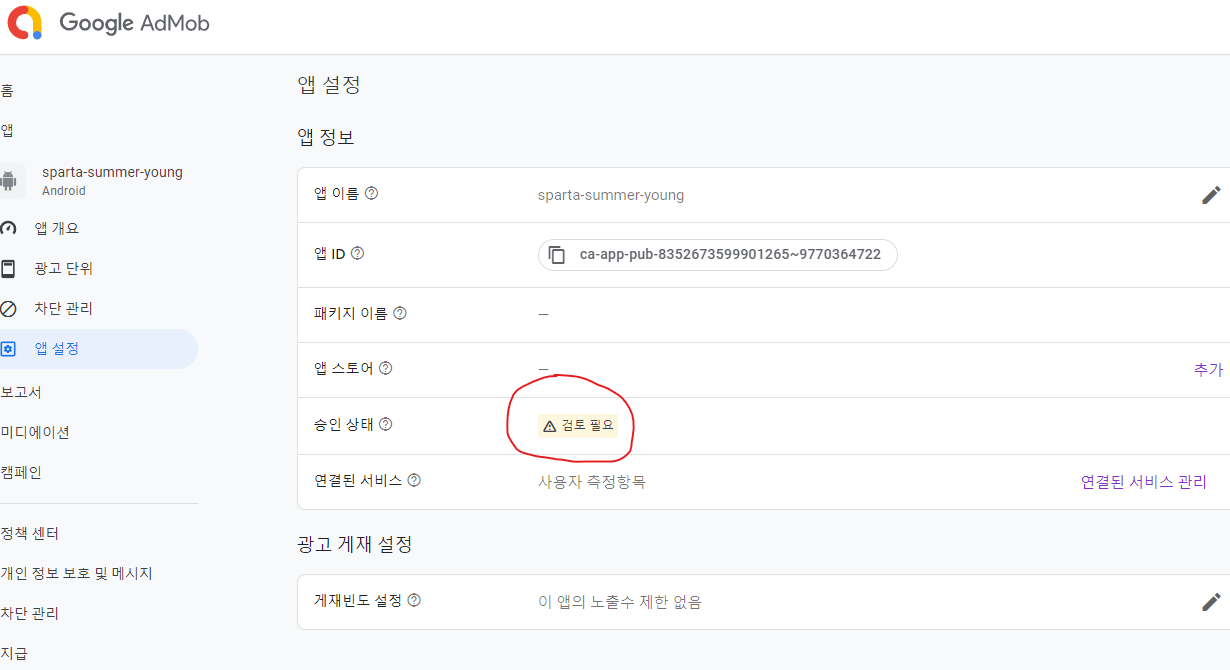Go to 광고 단위 in sidebar
1230x670 pixels.
(64, 268)
